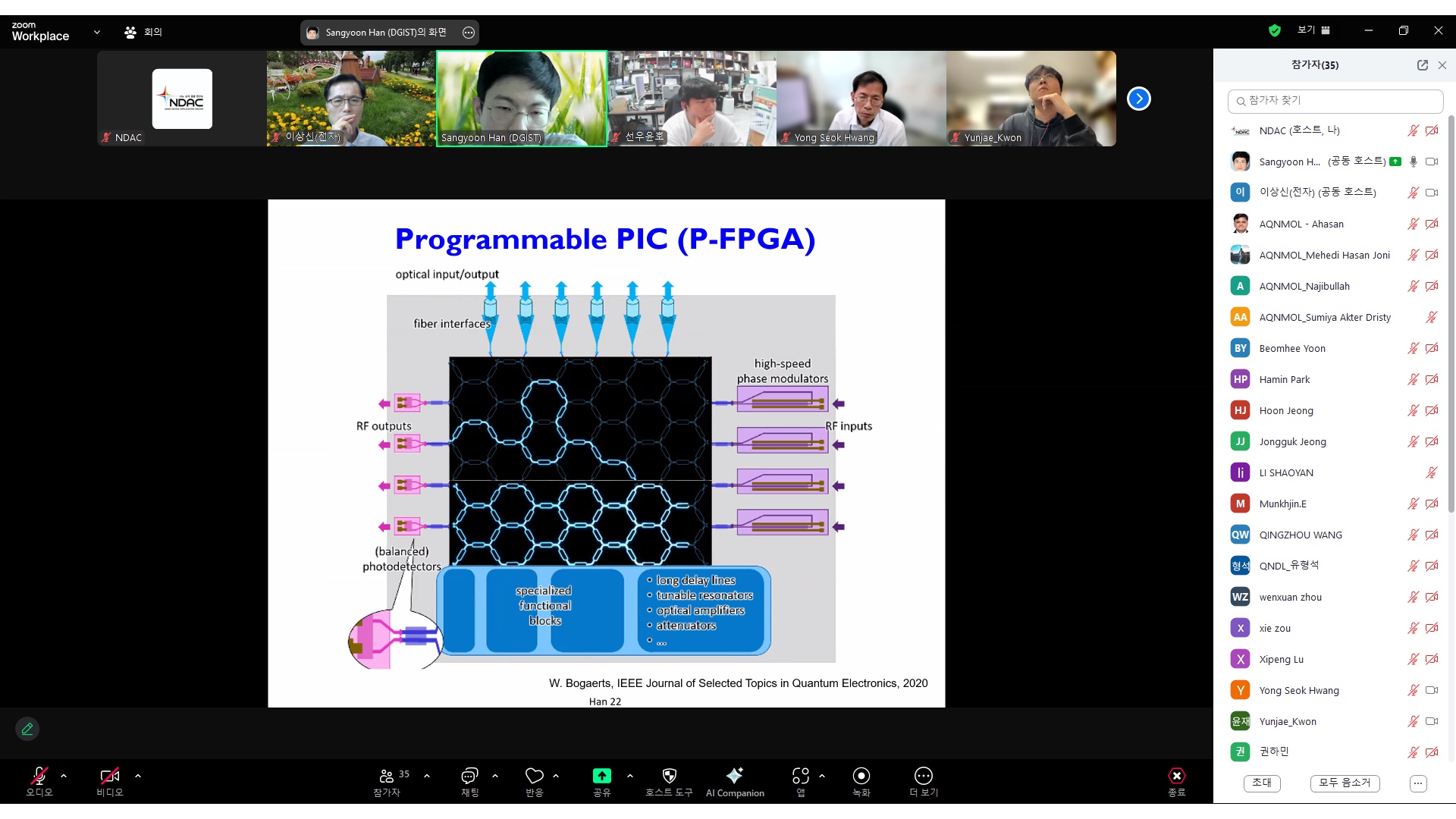Click the annotation pencil icon
This screenshot has width=1456, height=819.
pyautogui.click(x=27, y=729)
